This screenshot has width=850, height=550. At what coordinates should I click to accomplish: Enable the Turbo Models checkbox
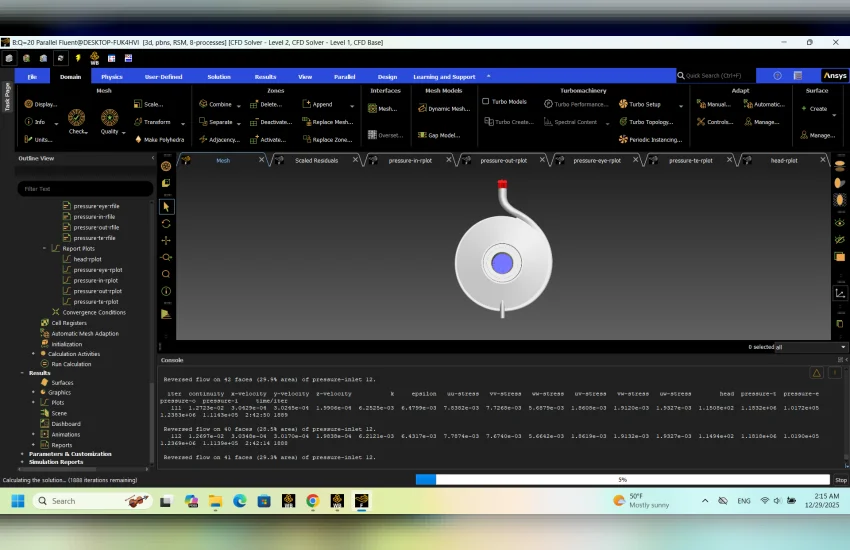click(486, 101)
